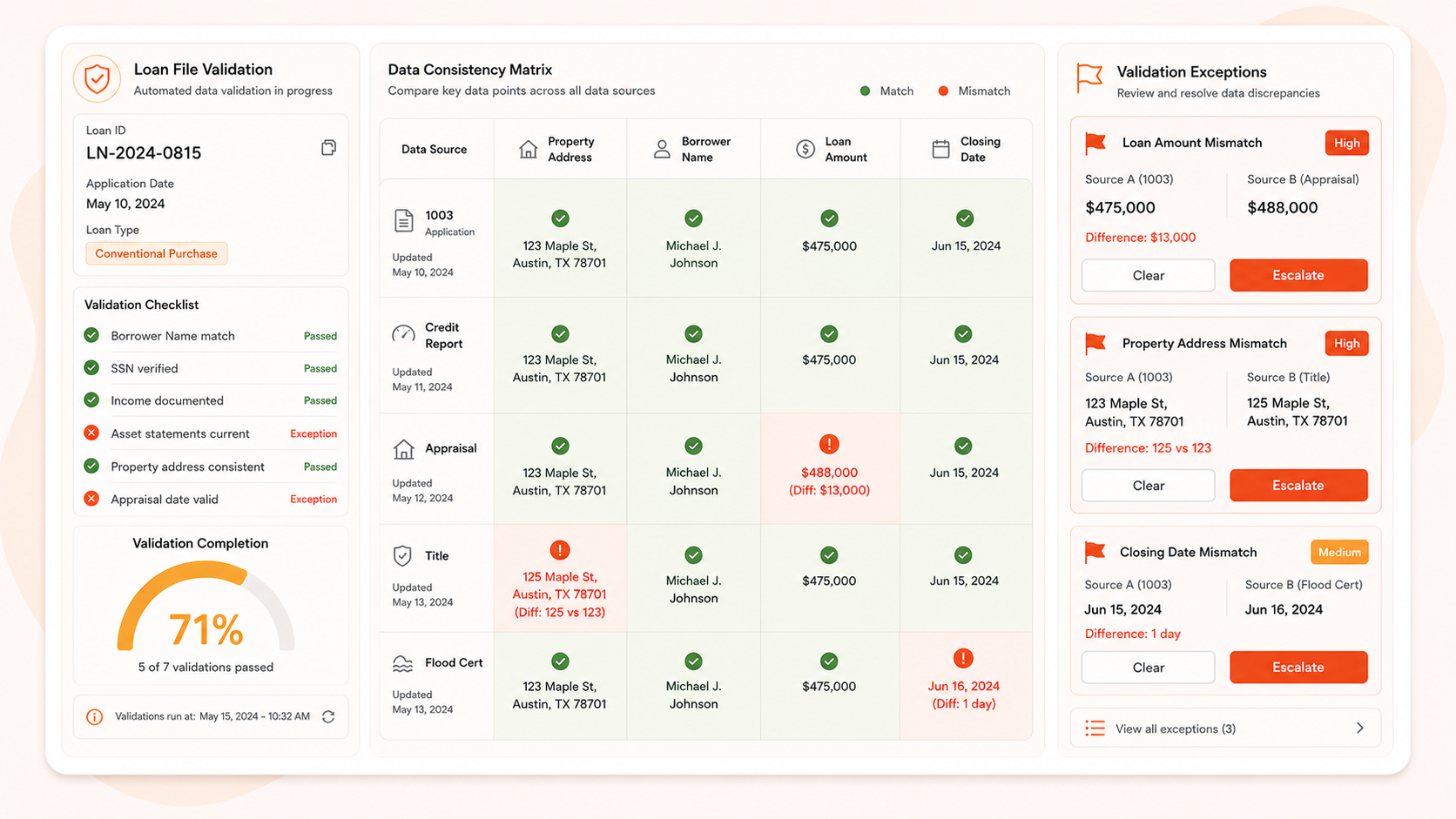The height and width of the screenshot is (819, 1456).
Task: Click the $488,000 Source B (Appraisal) amount
Action: (1282, 208)
